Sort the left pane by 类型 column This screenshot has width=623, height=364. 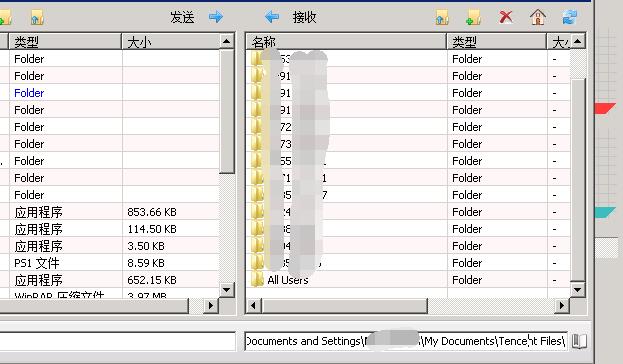tap(66, 41)
